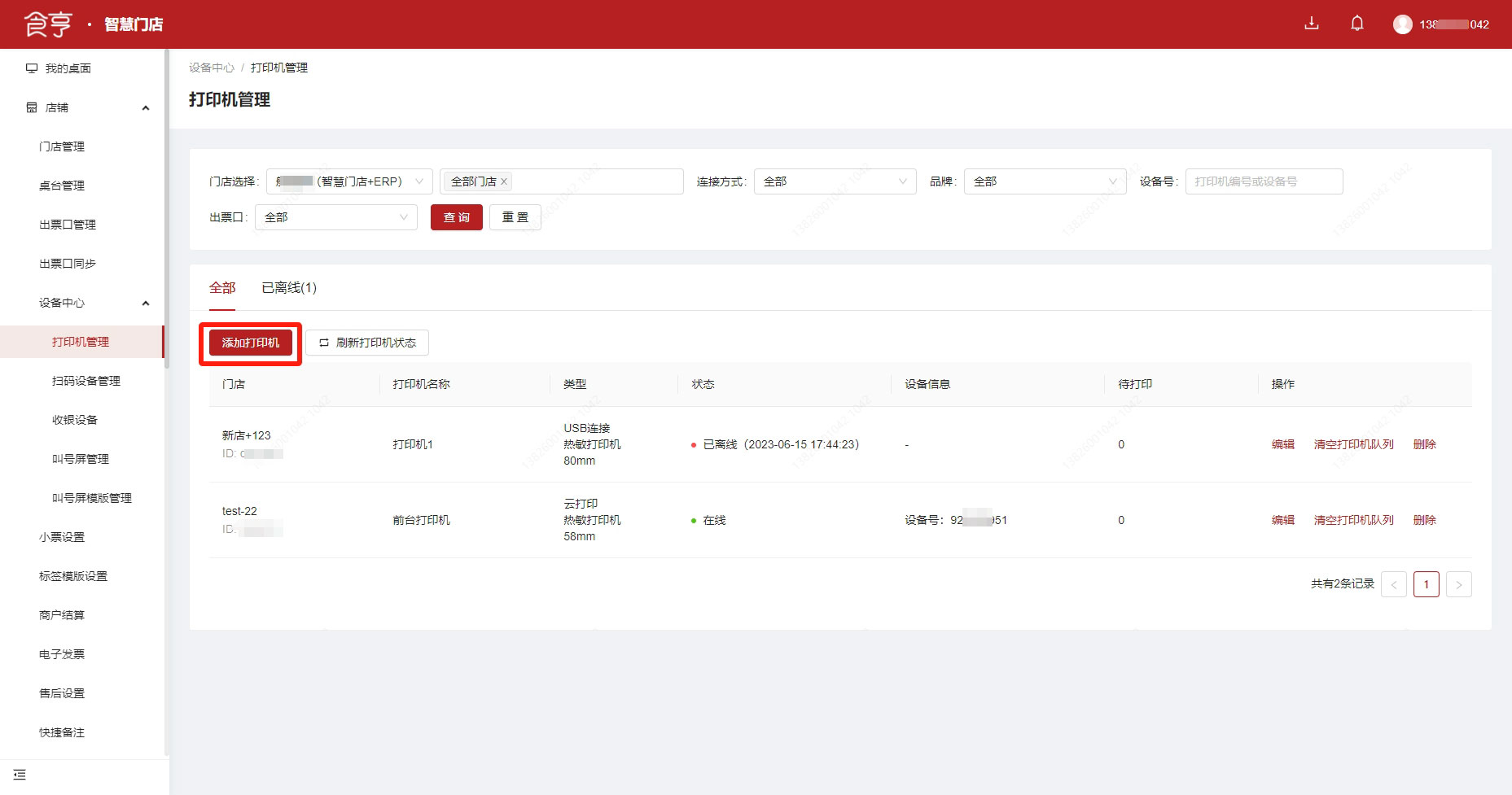Open 扫码设备管理 in sidebar
This screenshot has width=1512, height=795.
coord(85,381)
